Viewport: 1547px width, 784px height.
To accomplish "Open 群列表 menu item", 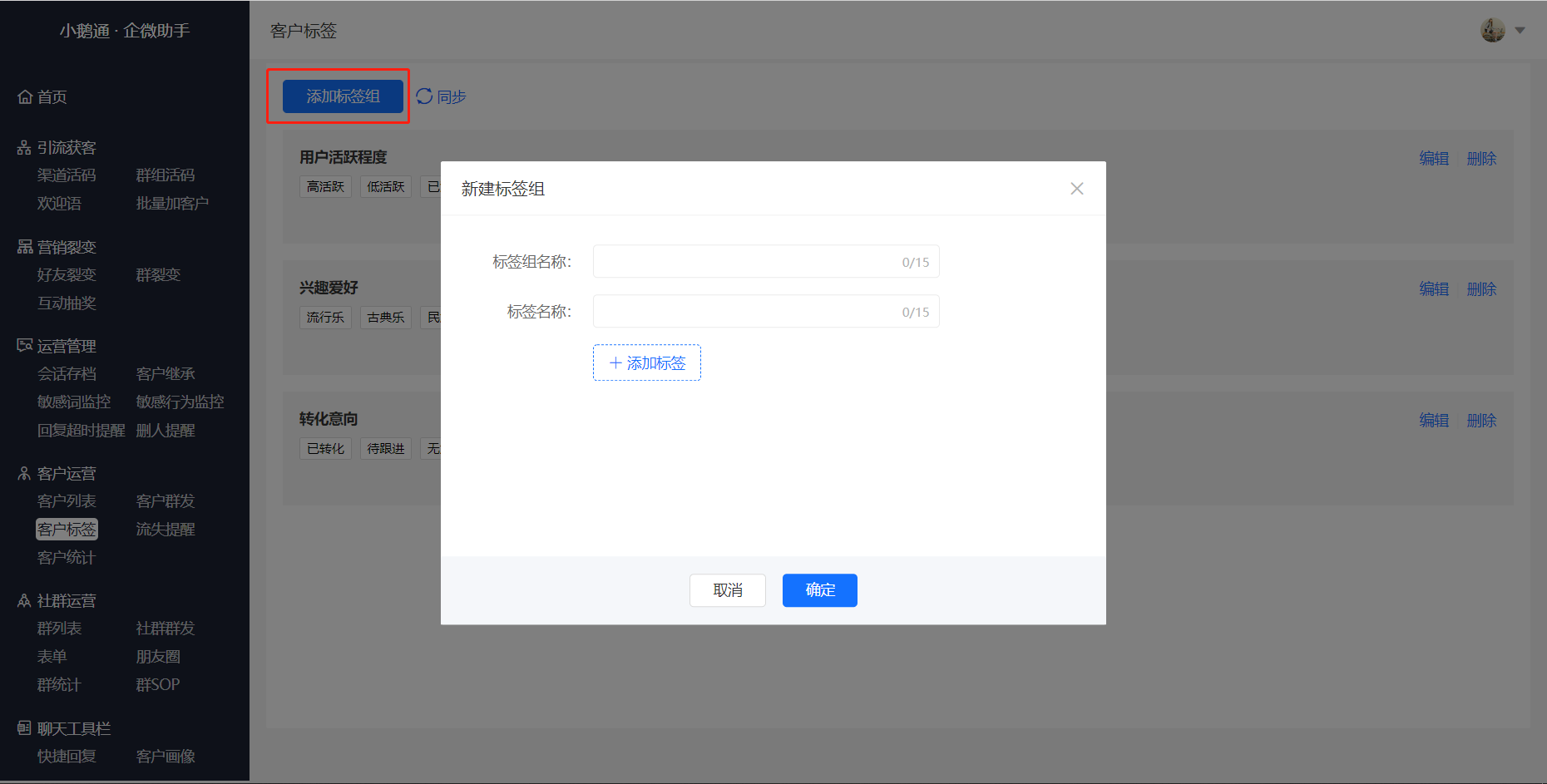I will click(59, 629).
